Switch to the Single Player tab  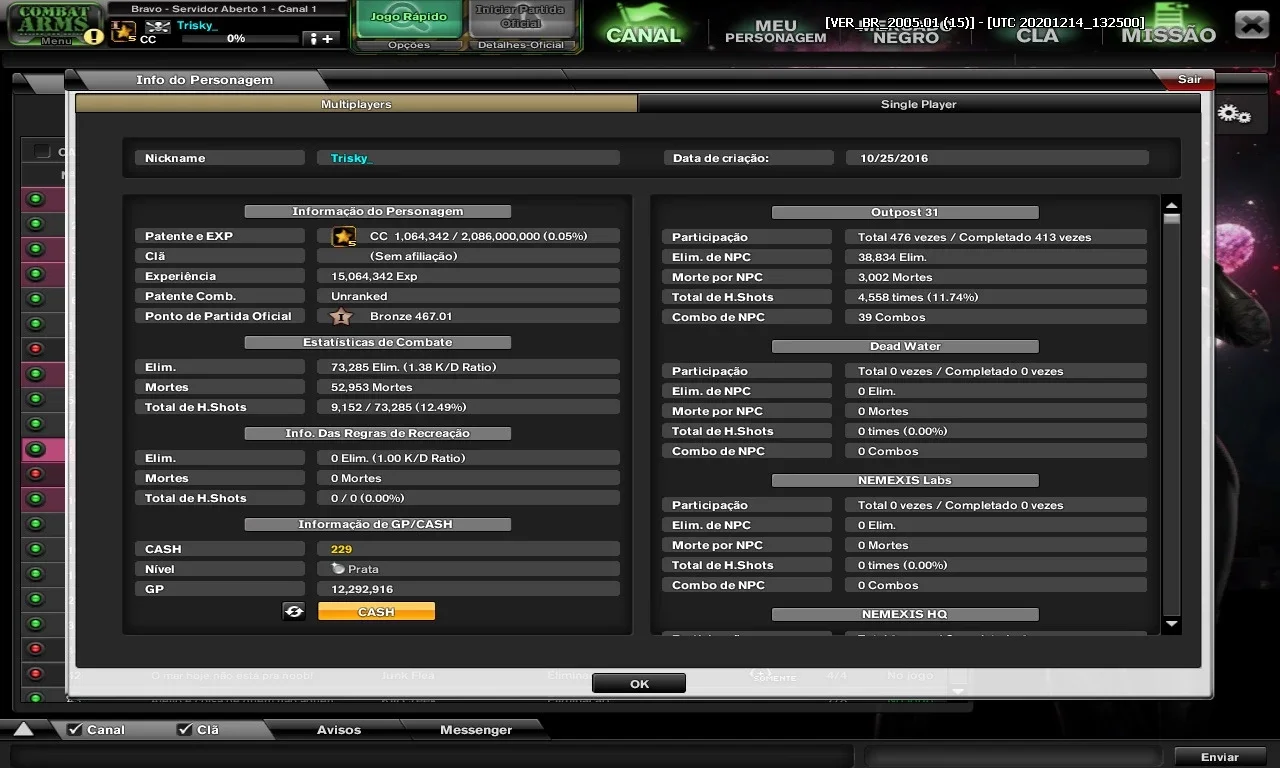click(918, 104)
